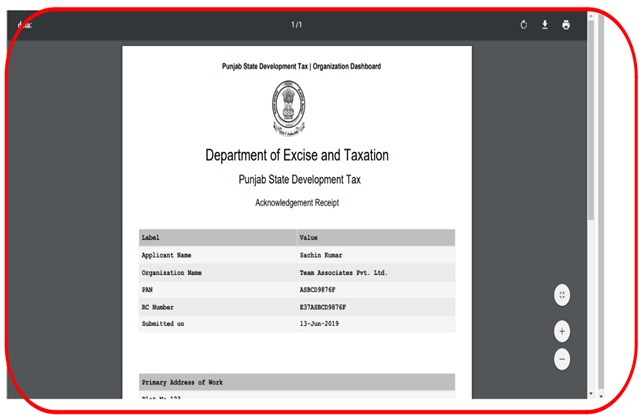Zoom out with the minus button
642x420 pixels.
click(562, 358)
